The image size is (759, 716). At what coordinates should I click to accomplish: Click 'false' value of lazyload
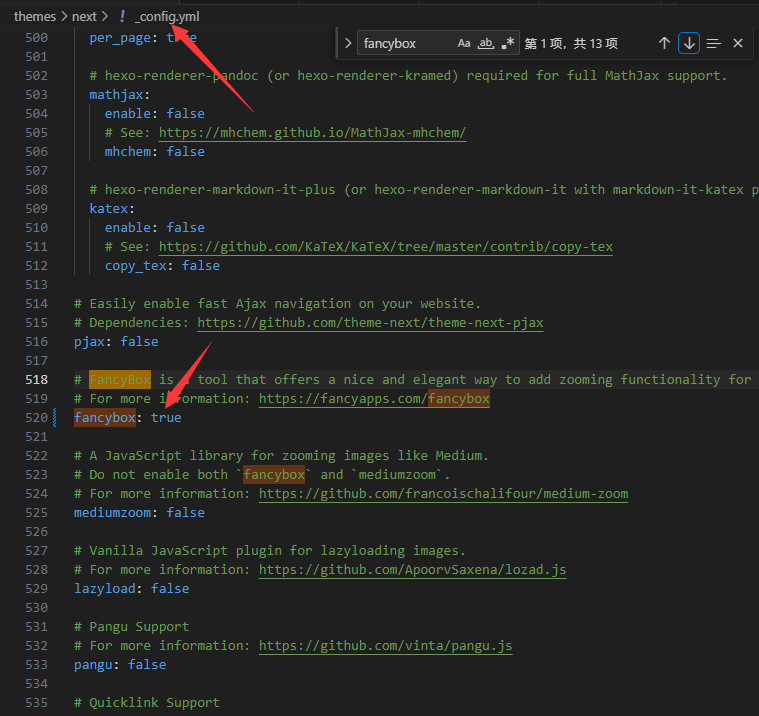tap(170, 589)
